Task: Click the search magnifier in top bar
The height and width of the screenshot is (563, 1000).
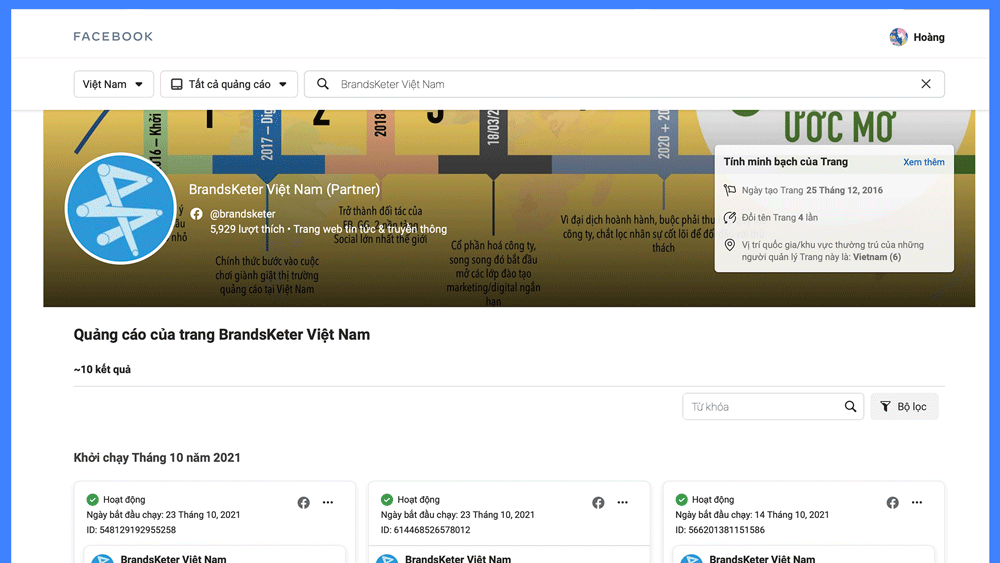Action: 323,84
